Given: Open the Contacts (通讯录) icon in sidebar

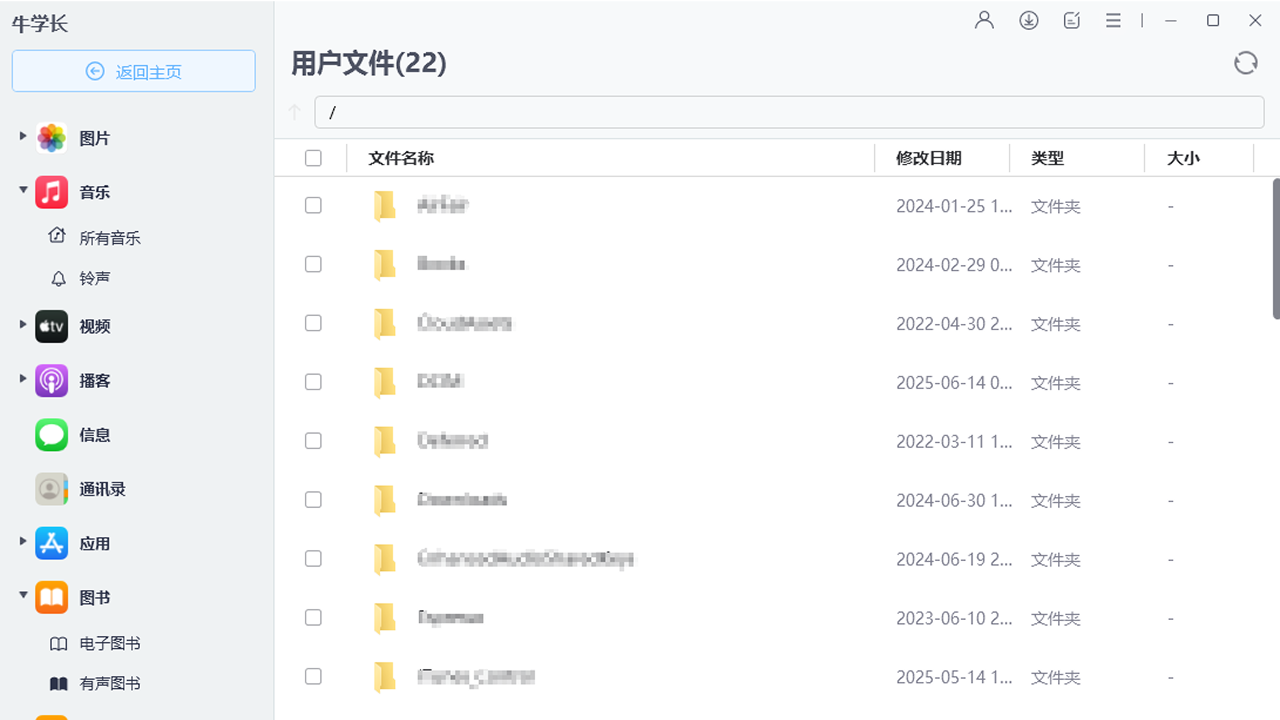Looking at the screenshot, I should [x=52, y=489].
